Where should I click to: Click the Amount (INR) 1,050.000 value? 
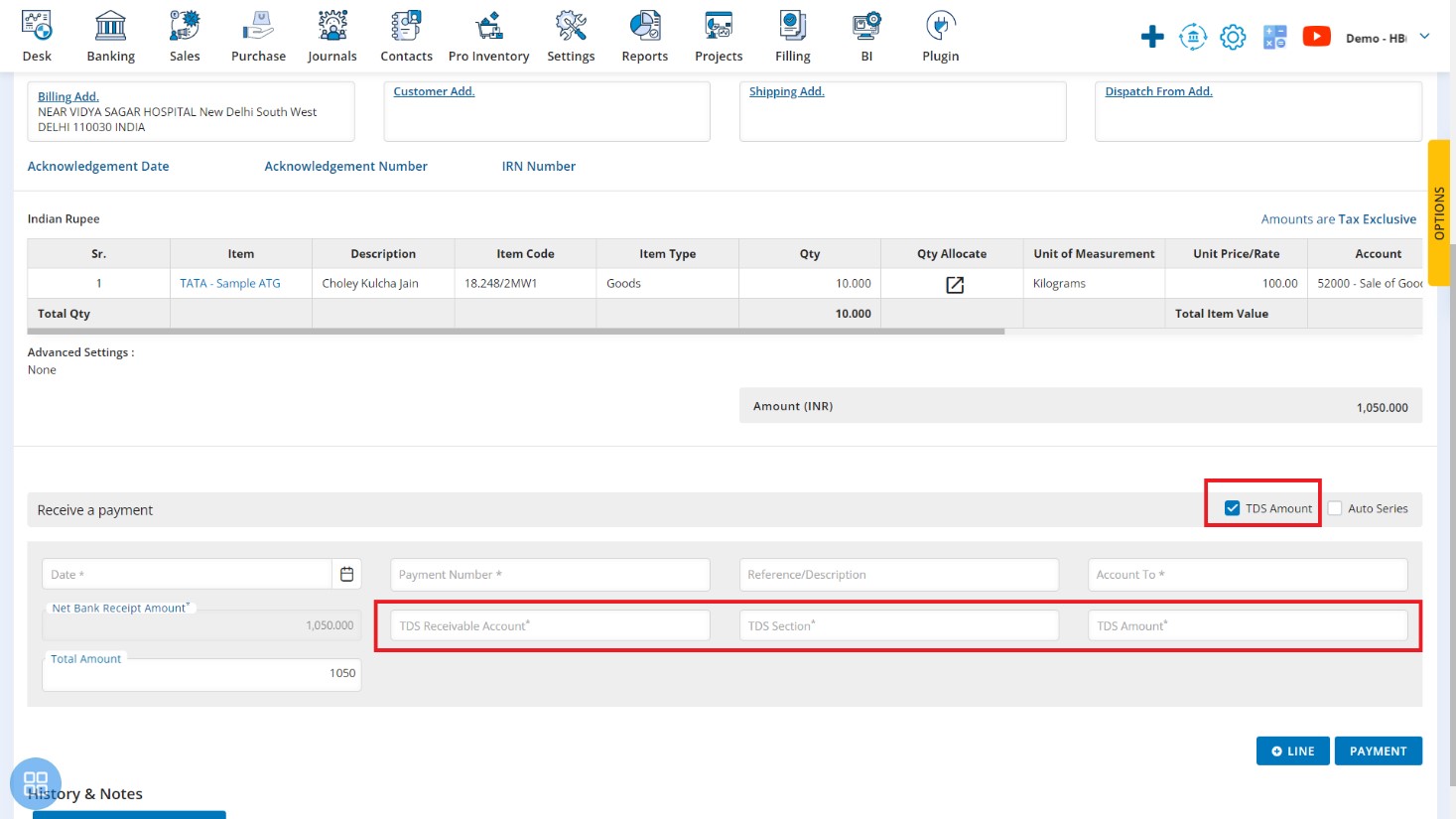pyautogui.click(x=1382, y=408)
